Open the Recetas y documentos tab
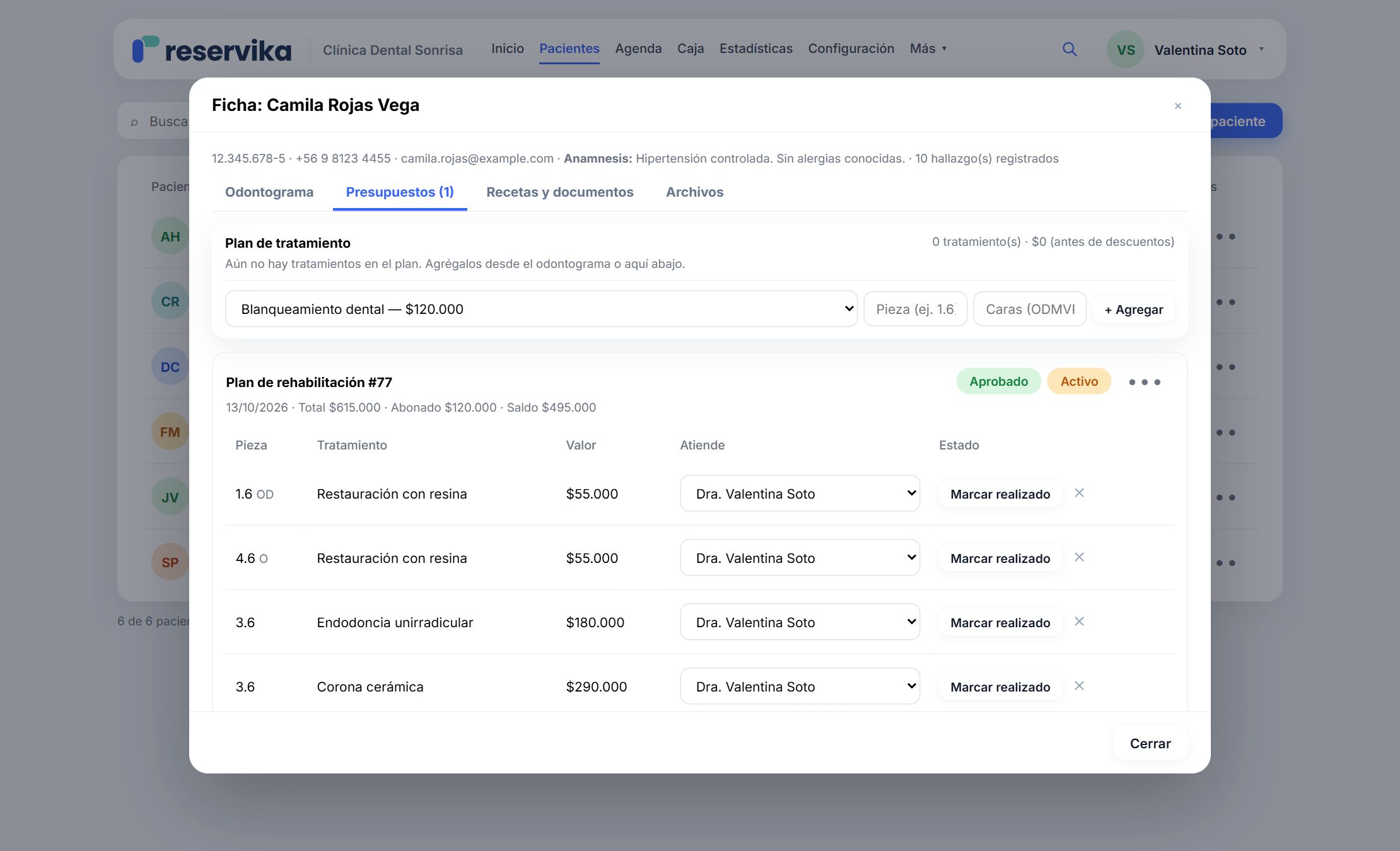 point(560,192)
